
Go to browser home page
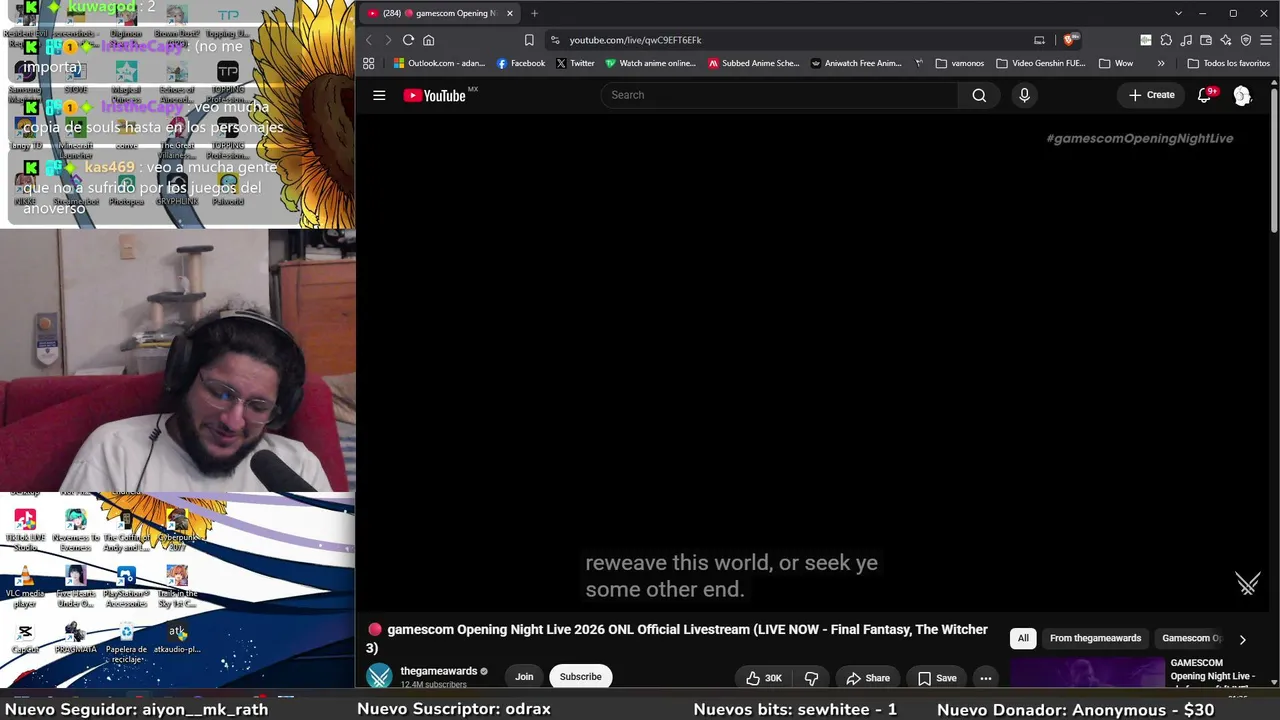(x=429, y=40)
